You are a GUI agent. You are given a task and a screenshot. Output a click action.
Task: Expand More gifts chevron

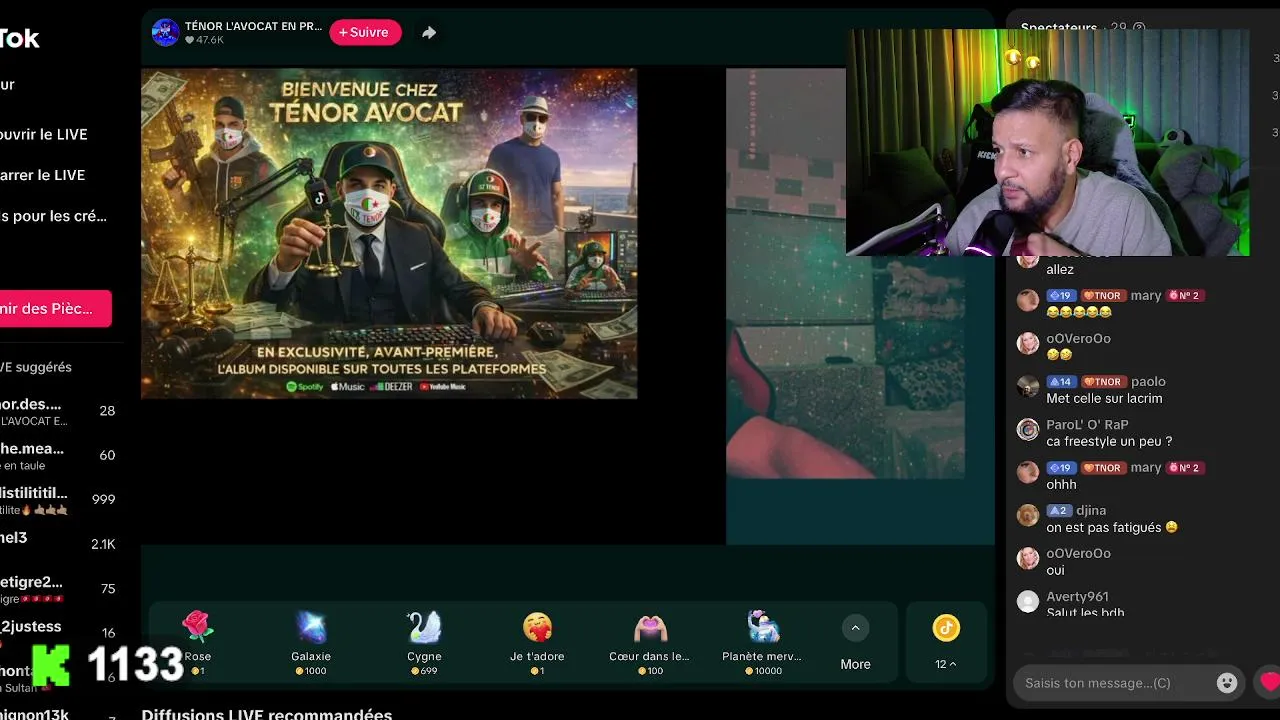pyautogui.click(x=855, y=628)
